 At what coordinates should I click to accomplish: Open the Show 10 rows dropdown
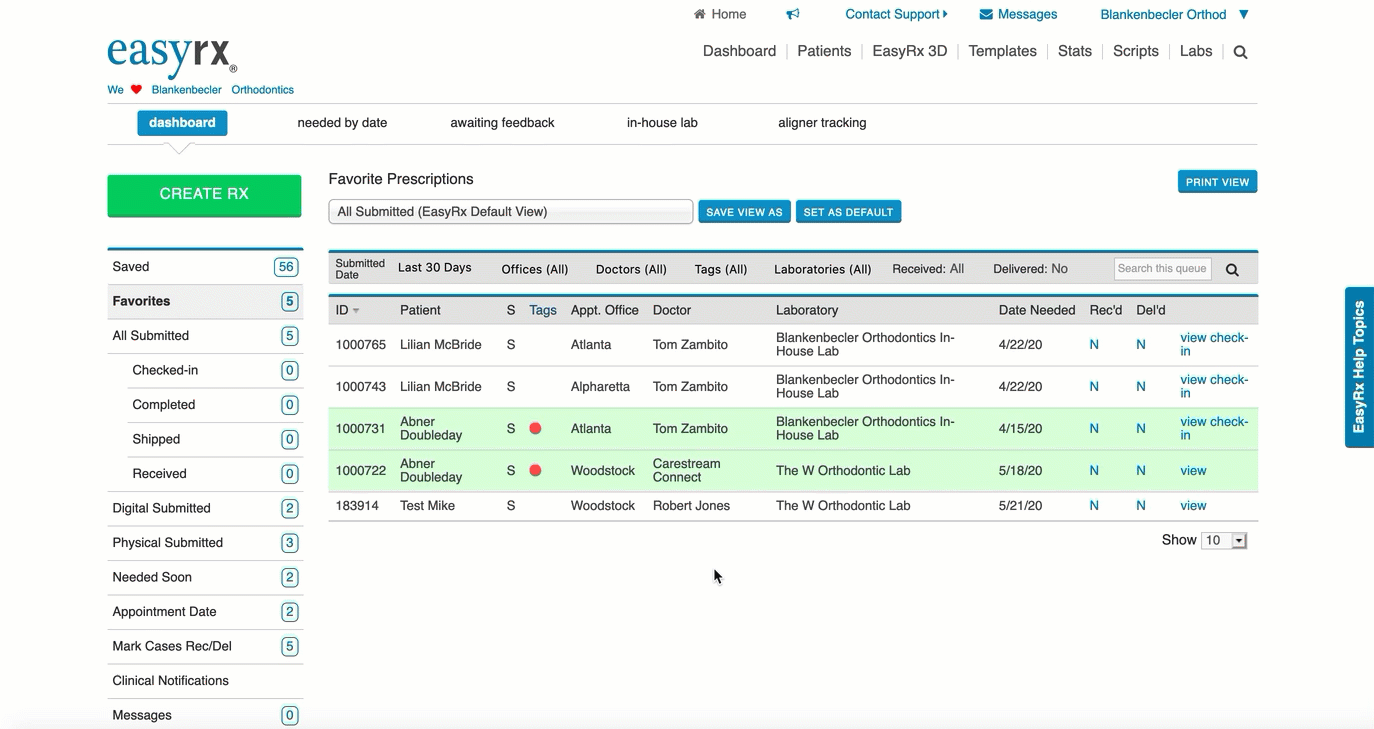tap(1224, 540)
